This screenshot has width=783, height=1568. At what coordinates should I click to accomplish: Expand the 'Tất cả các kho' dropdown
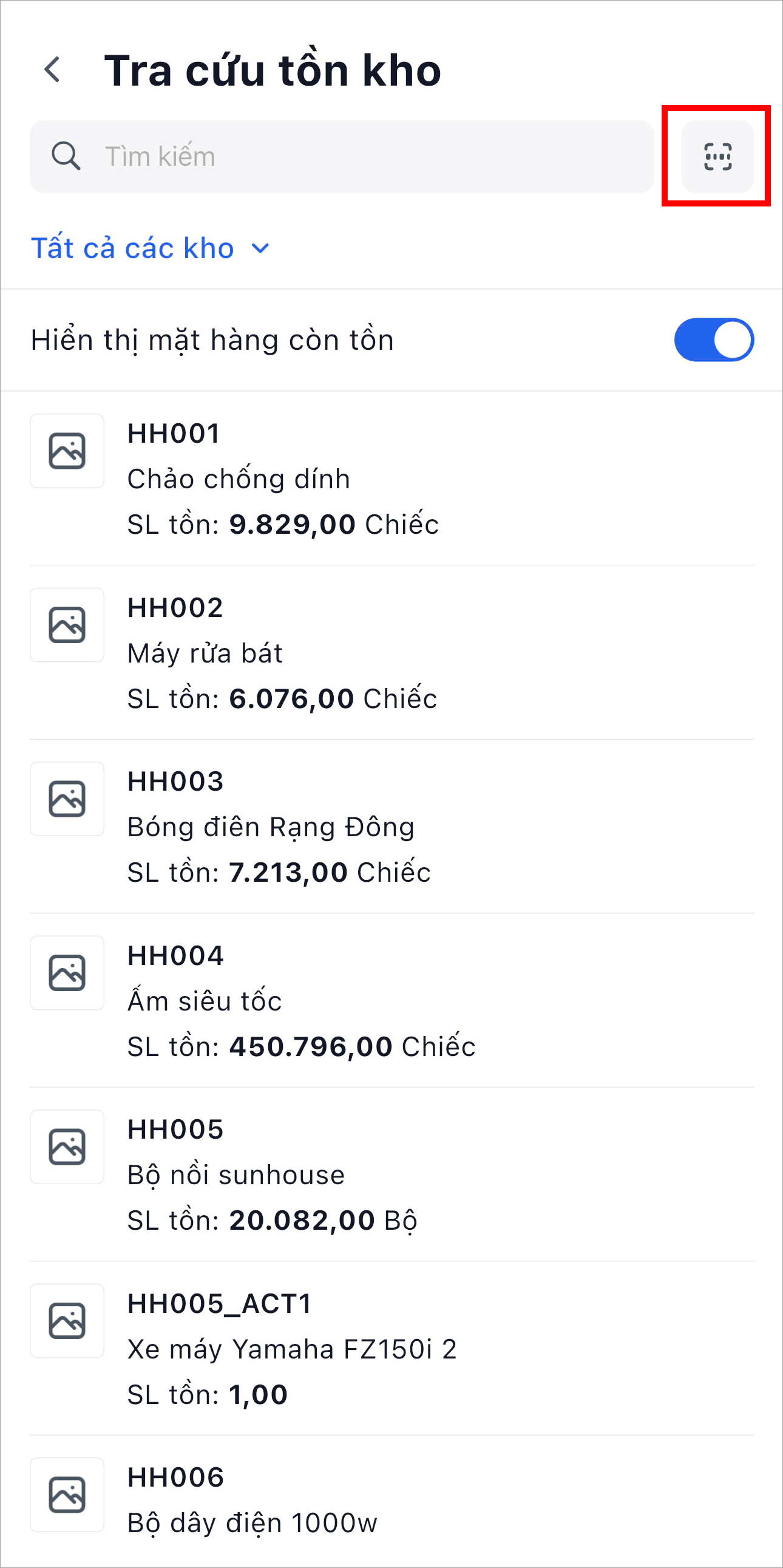133,248
